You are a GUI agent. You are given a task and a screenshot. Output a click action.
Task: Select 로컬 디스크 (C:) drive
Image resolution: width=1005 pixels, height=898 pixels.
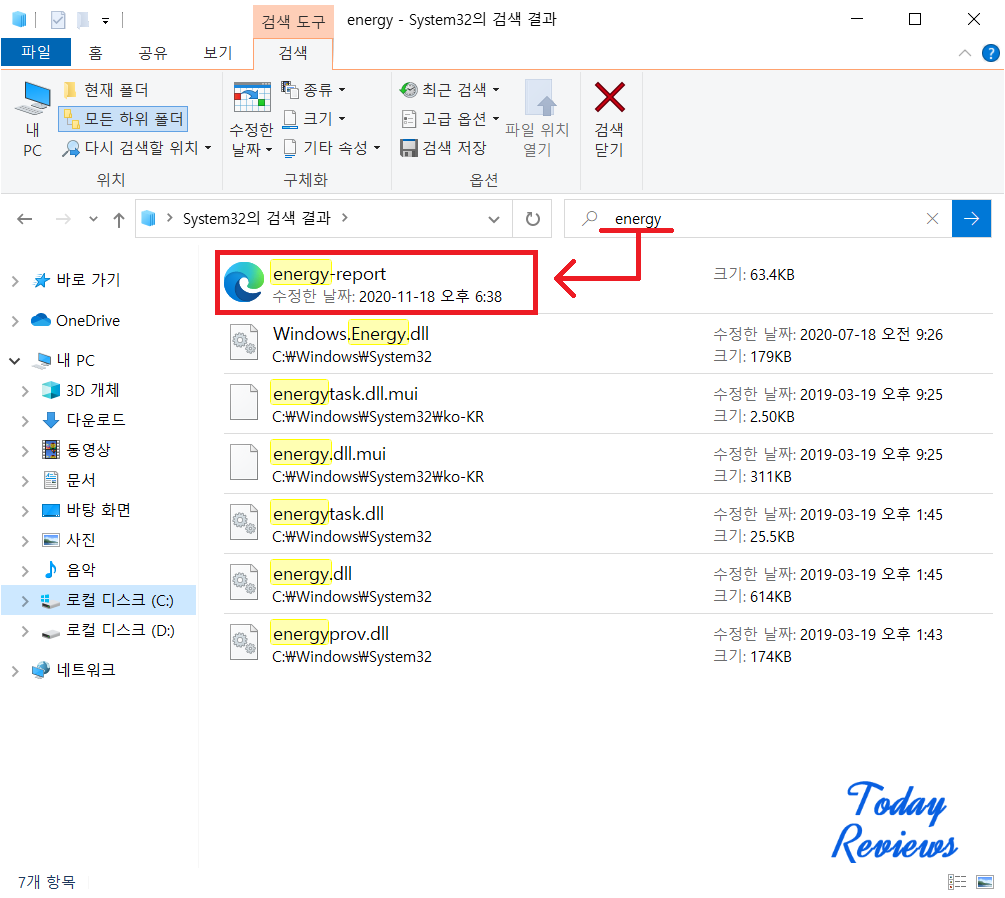tap(119, 600)
